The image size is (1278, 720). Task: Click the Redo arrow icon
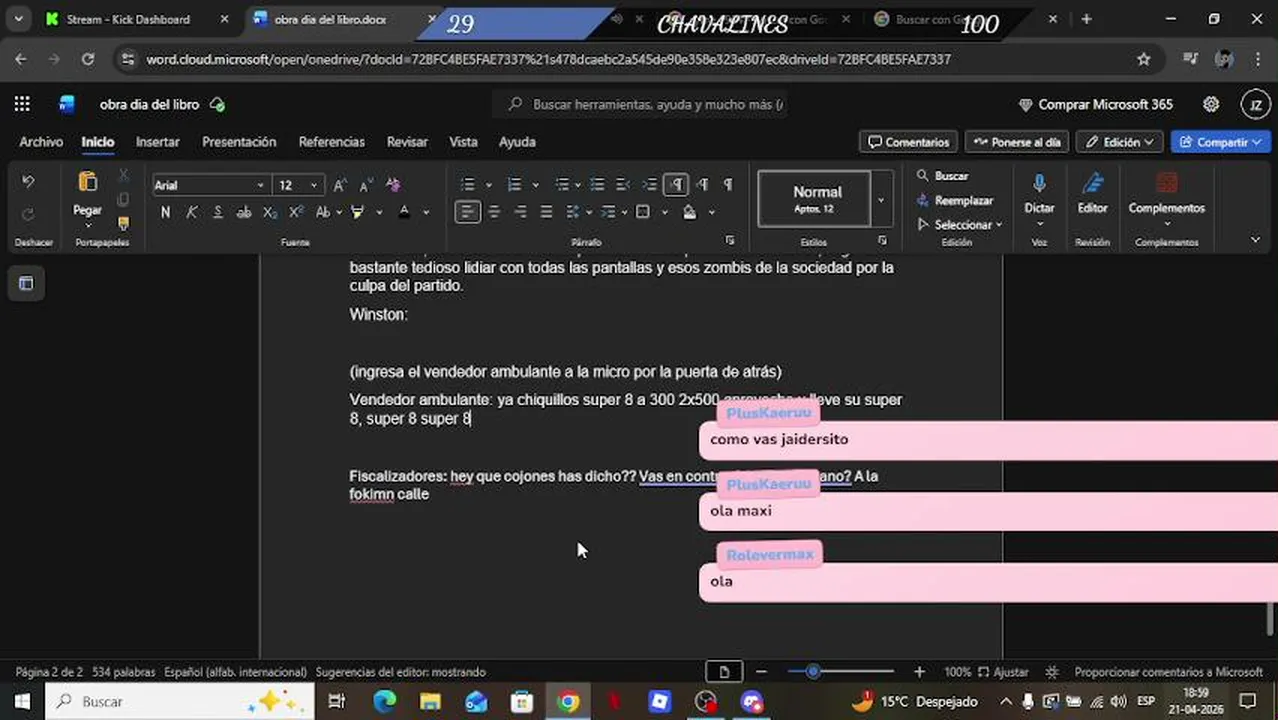[x=28, y=214]
